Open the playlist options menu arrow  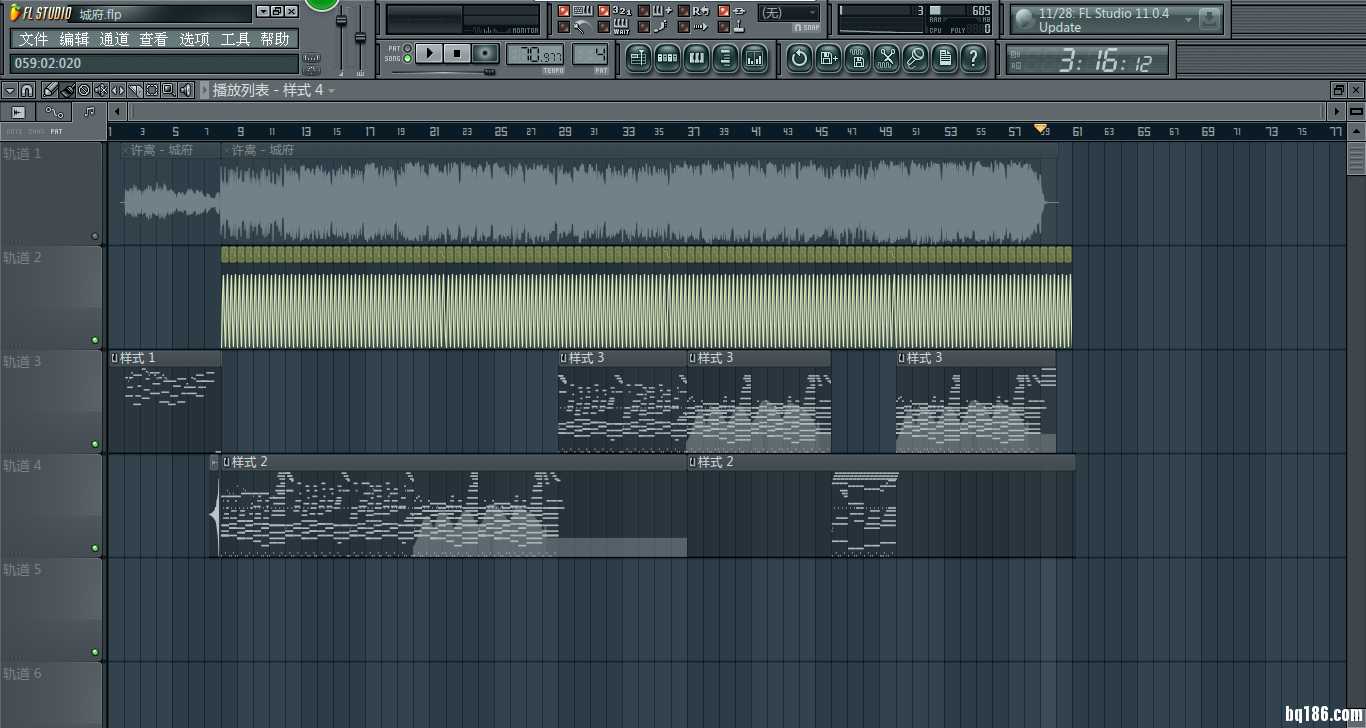pyautogui.click(x=10, y=90)
